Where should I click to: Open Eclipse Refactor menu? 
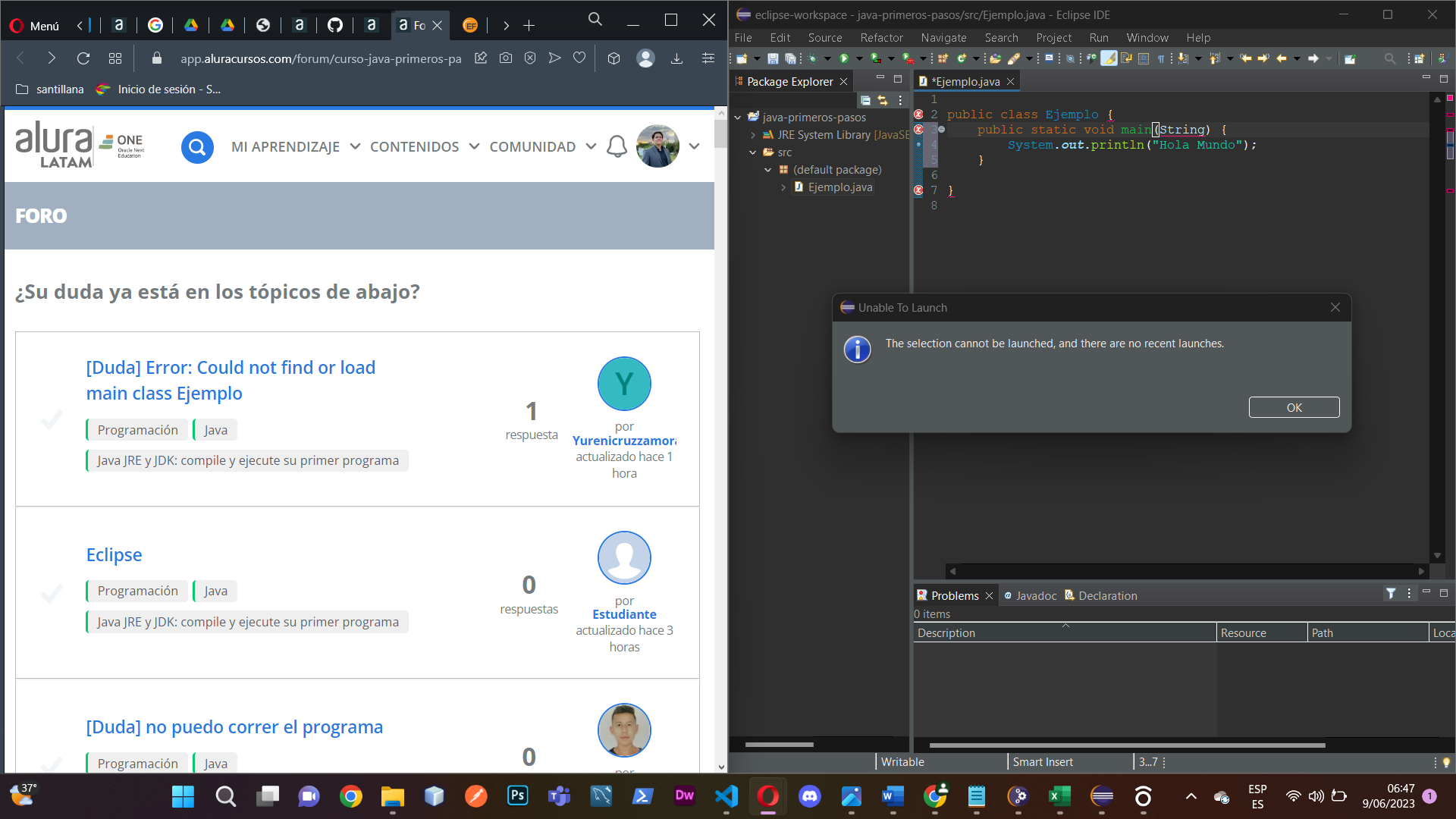pos(881,37)
